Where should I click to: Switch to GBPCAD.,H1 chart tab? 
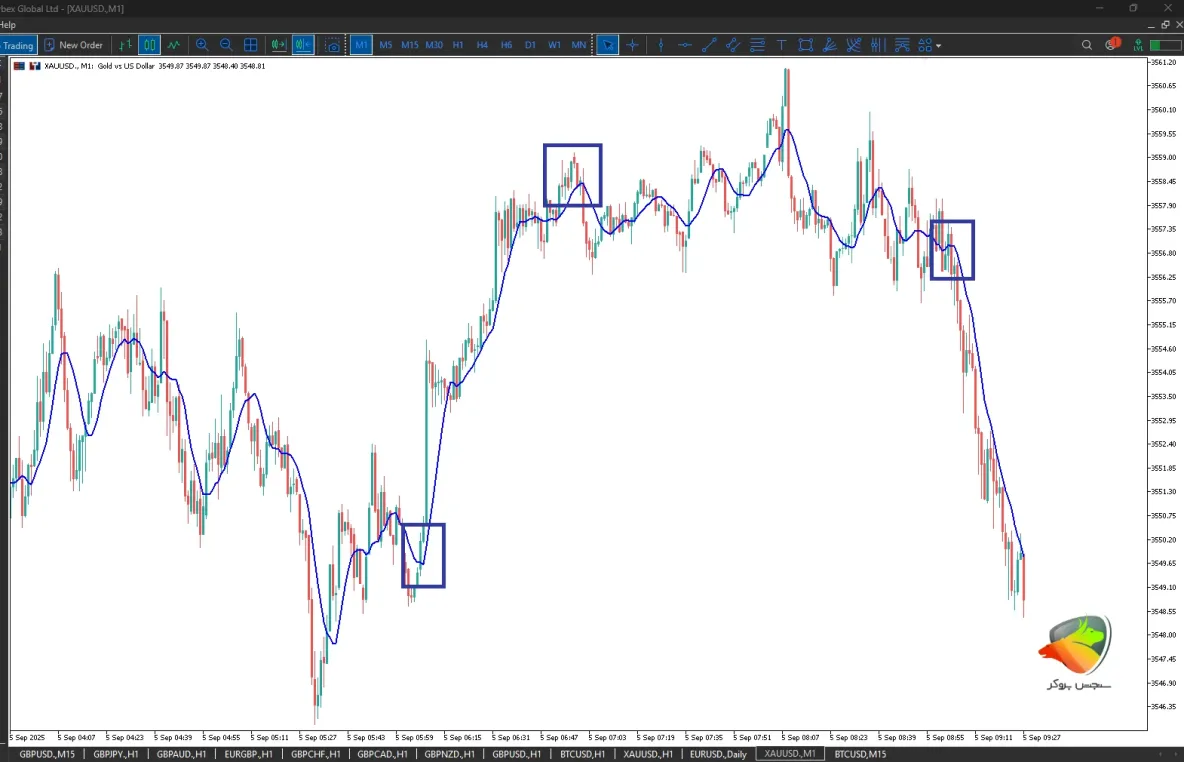382,754
